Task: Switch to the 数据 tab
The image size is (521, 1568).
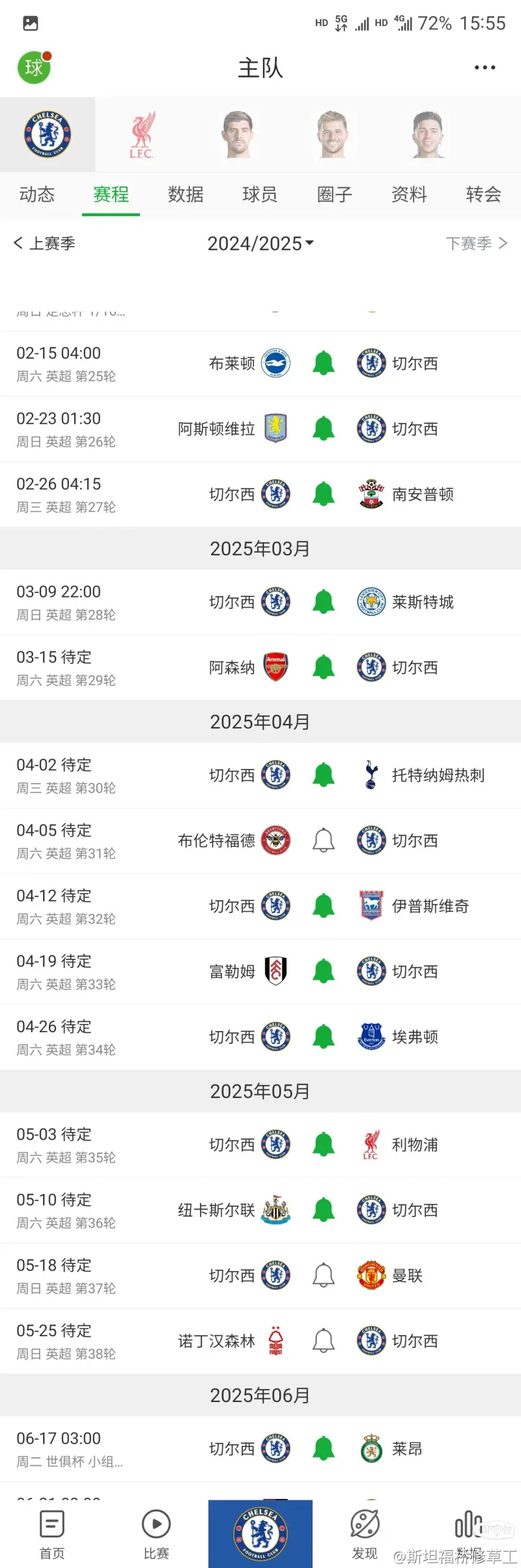Action: click(186, 194)
